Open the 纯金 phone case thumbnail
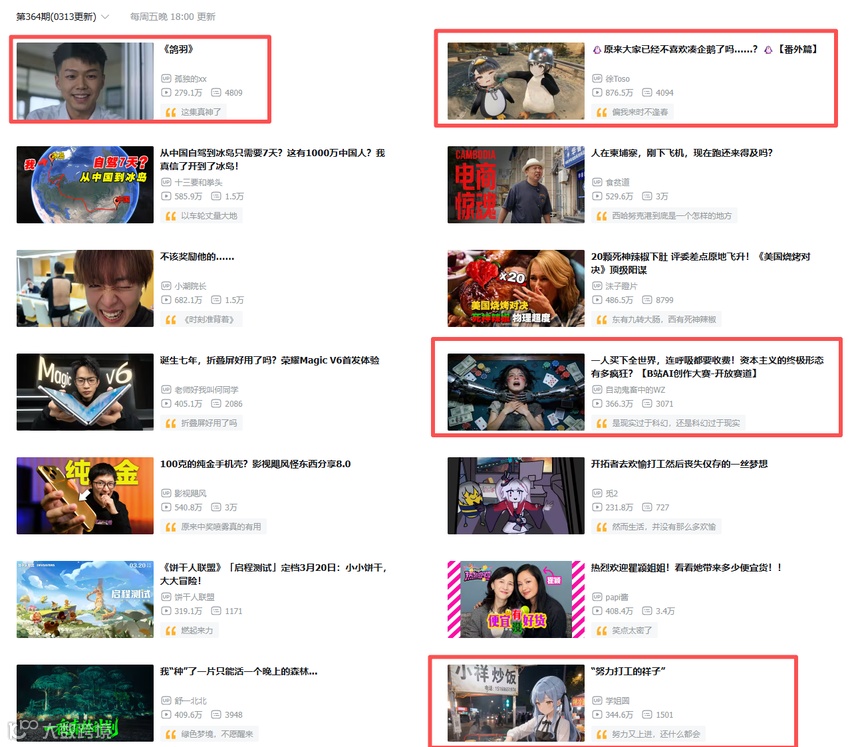850x747 pixels. pos(85,495)
